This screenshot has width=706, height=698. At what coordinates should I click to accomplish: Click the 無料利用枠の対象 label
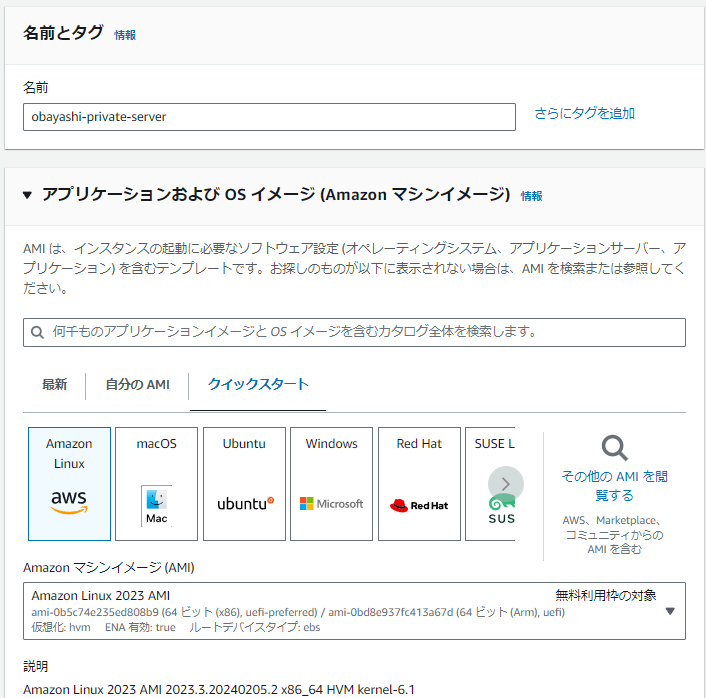[x=606, y=595]
